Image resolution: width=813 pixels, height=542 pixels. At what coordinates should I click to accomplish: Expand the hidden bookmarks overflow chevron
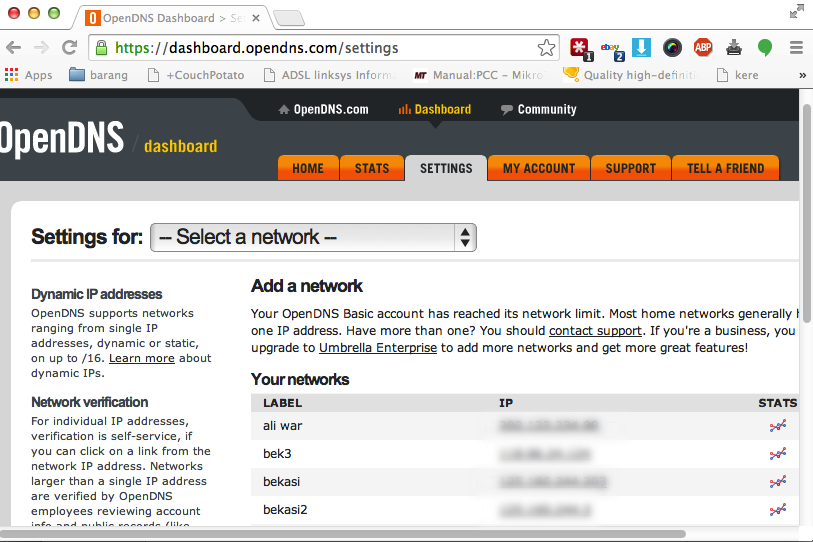(x=802, y=75)
